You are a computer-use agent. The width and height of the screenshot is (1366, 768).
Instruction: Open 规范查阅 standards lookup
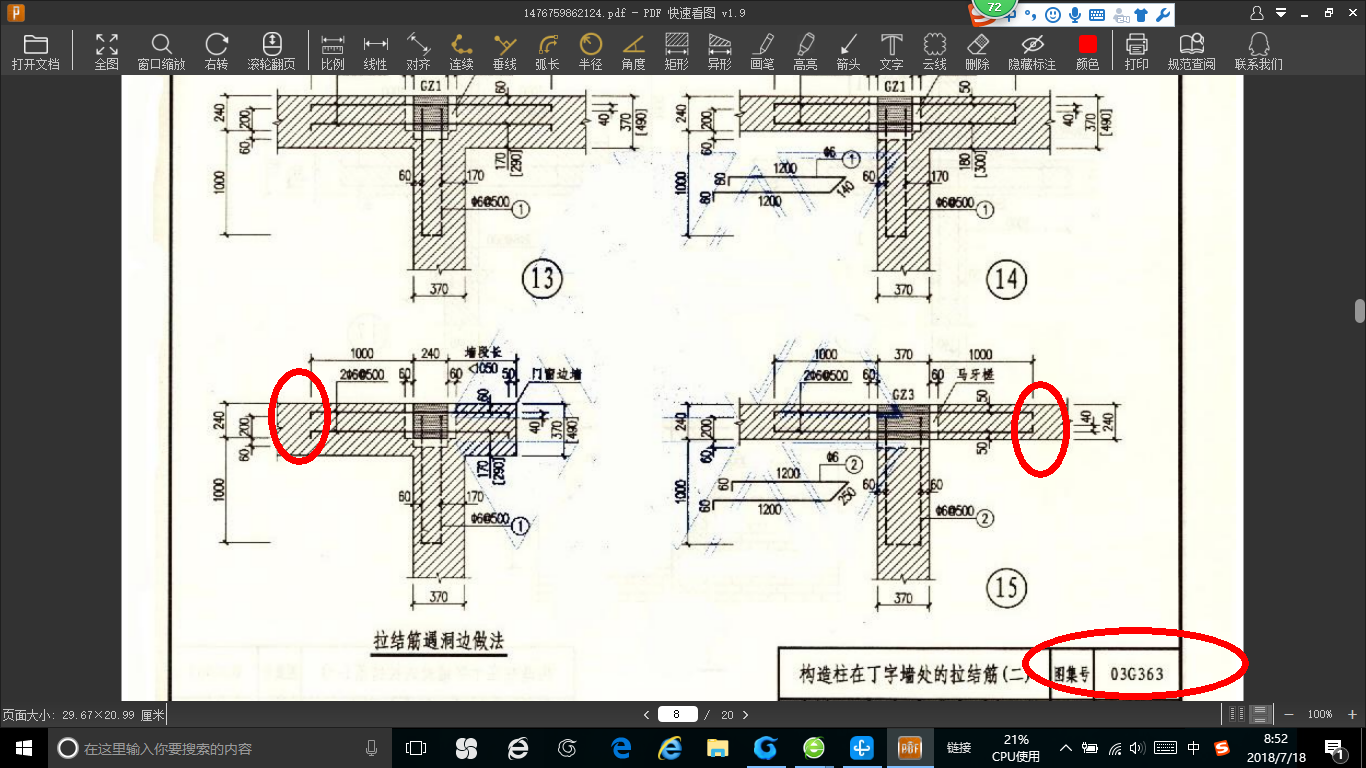pos(1192,51)
